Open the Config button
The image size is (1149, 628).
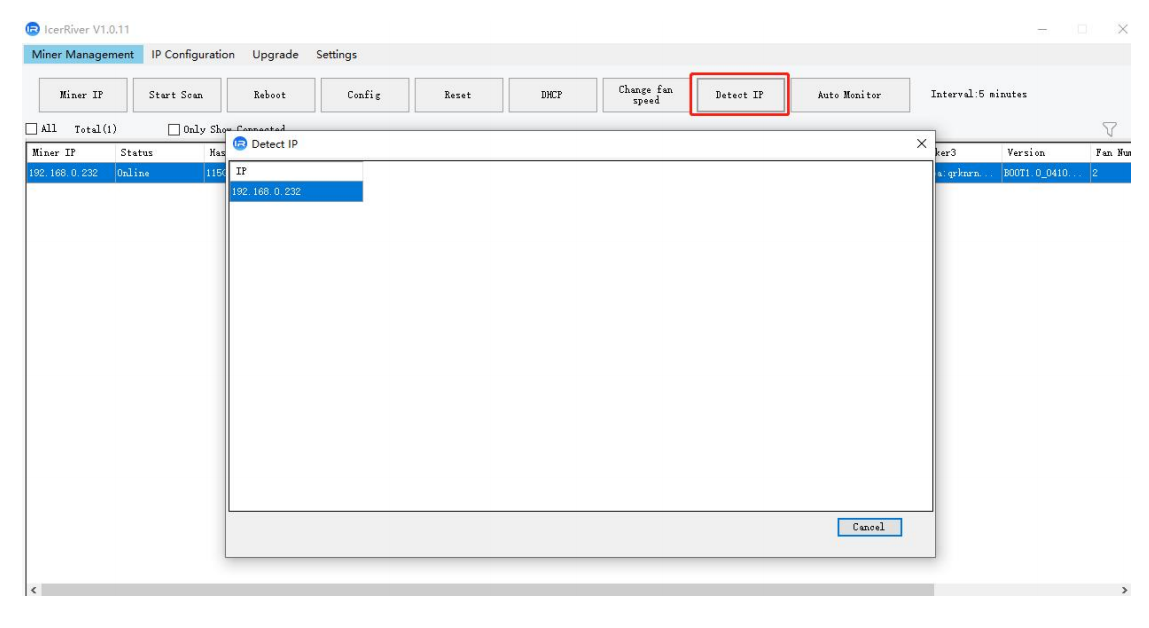pos(364,95)
